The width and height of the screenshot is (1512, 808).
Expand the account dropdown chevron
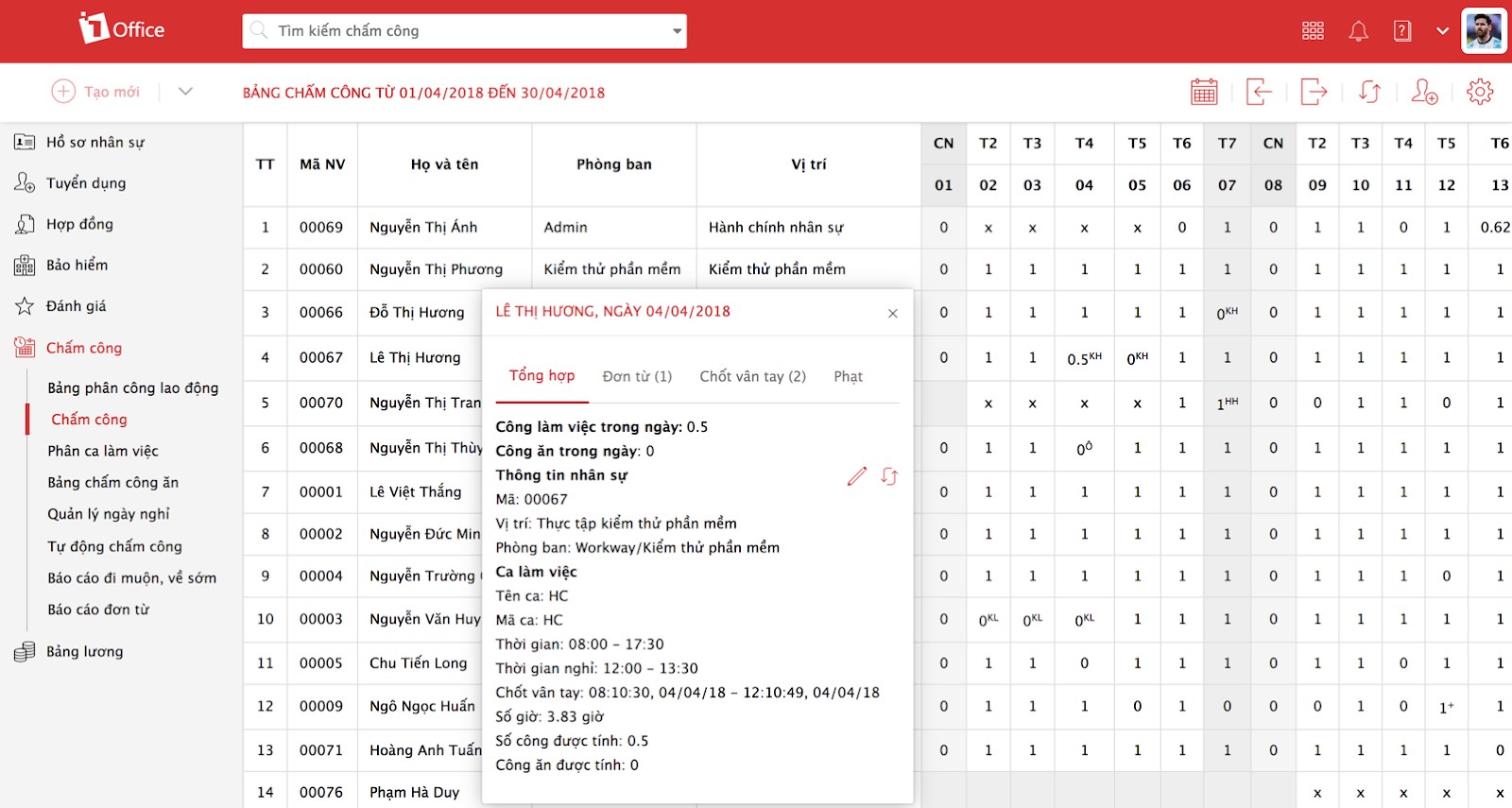(x=1442, y=31)
